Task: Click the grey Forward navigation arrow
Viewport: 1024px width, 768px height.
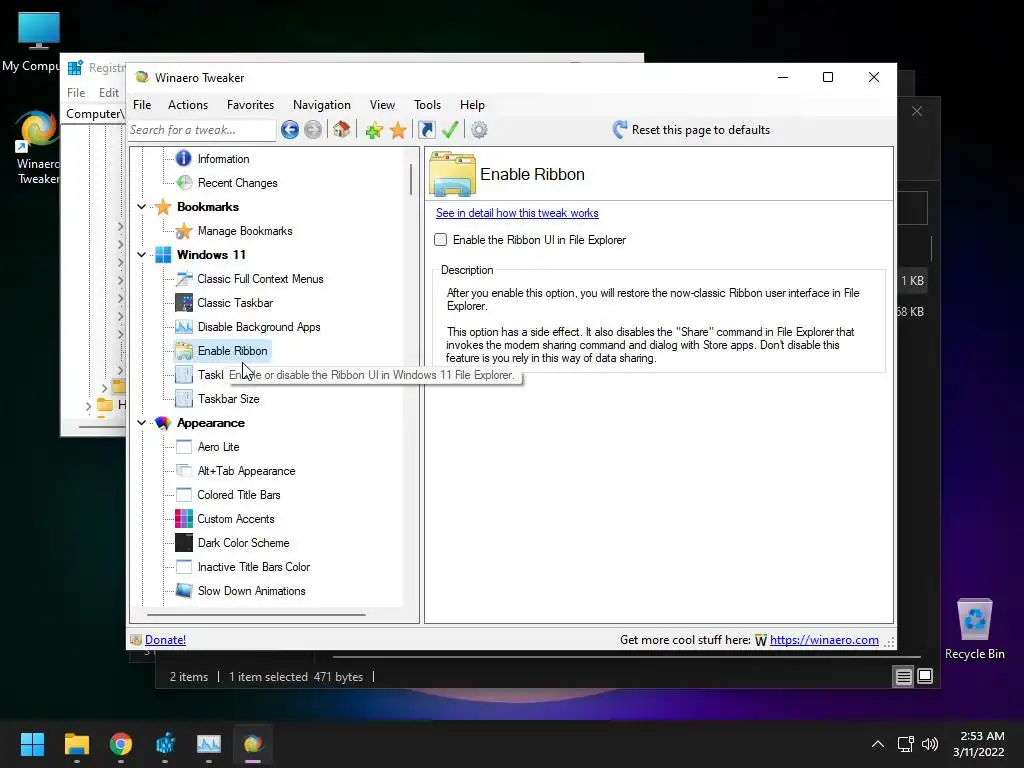Action: click(313, 129)
